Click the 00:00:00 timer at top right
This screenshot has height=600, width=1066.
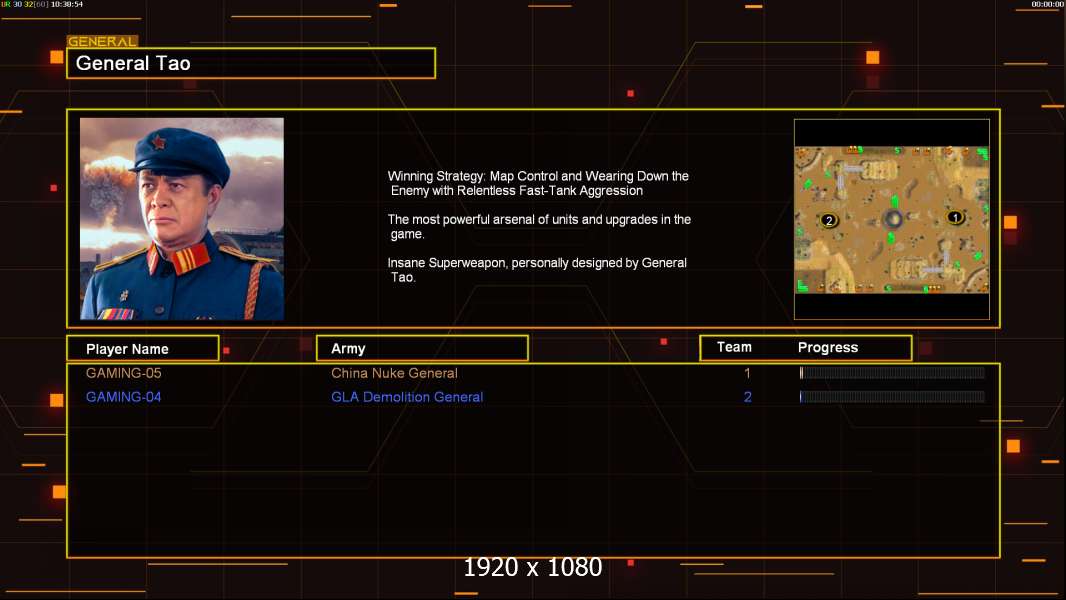pos(1047,4)
